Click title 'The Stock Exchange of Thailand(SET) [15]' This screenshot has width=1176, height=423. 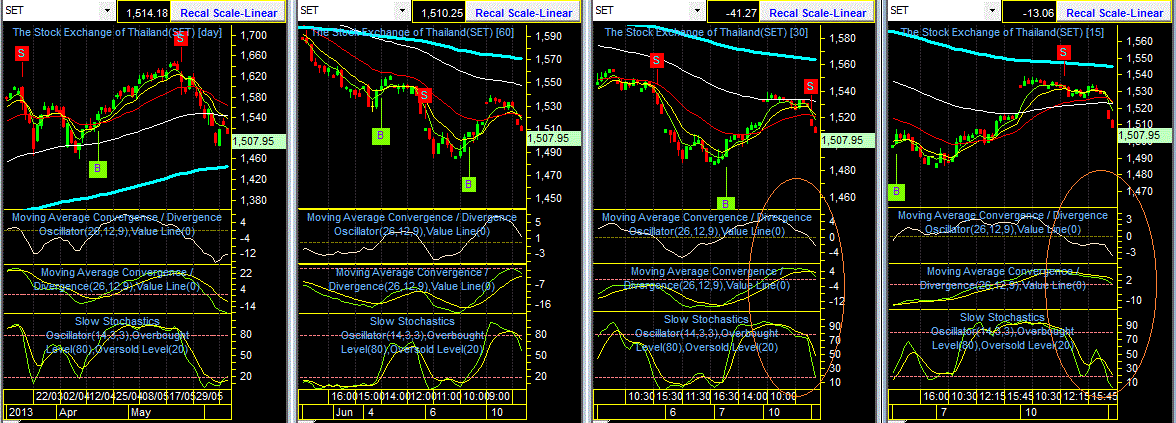[1002, 32]
